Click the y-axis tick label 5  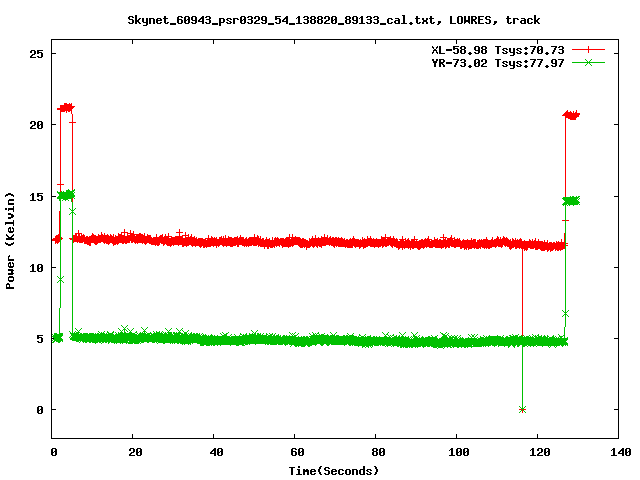[x=40, y=339]
